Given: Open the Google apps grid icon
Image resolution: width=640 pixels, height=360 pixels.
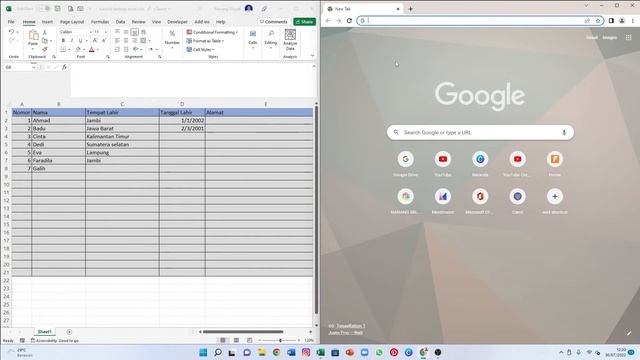Looking at the screenshot, I should click(628, 38).
